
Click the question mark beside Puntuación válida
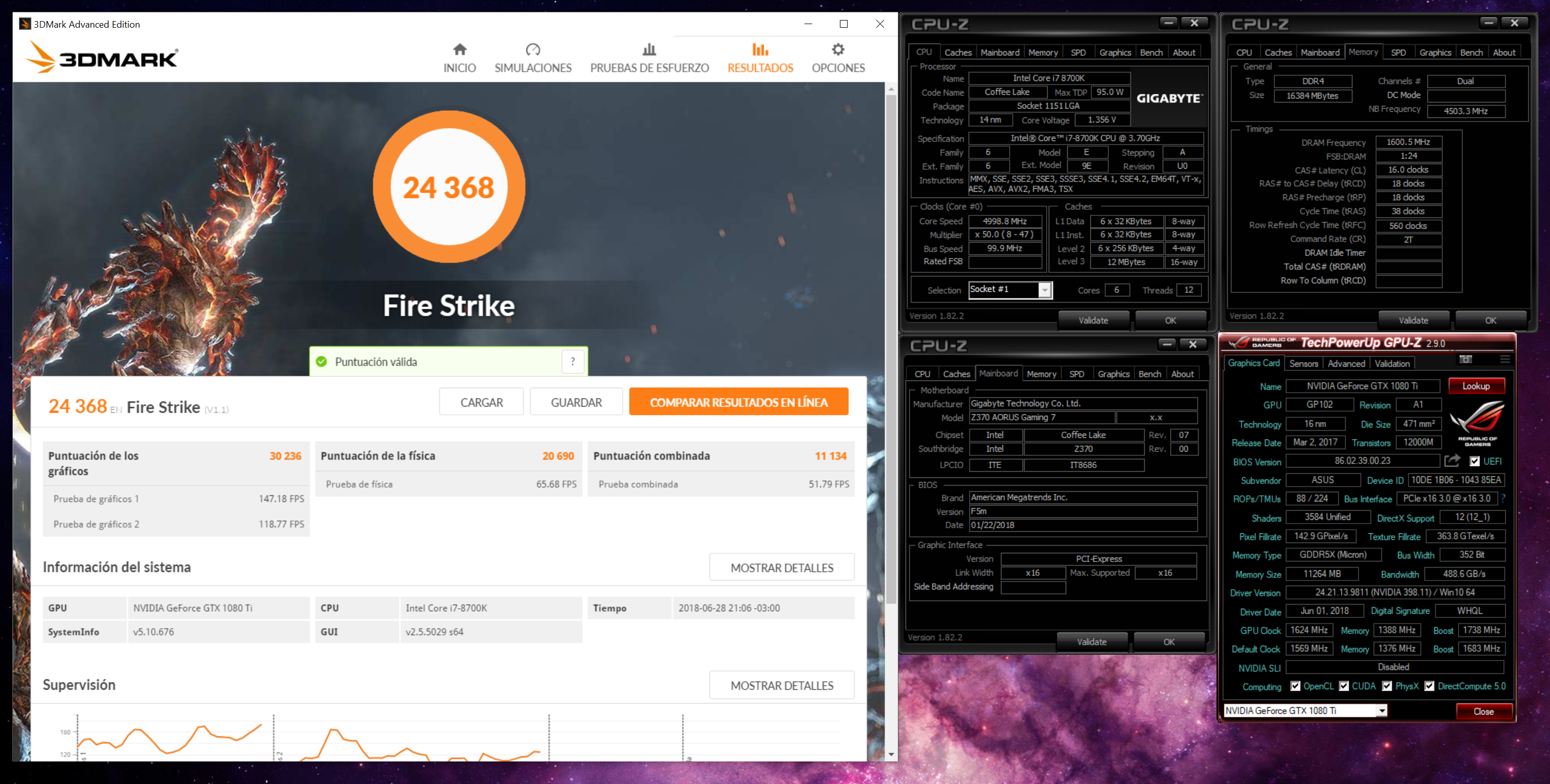pyautogui.click(x=573, y=361)
